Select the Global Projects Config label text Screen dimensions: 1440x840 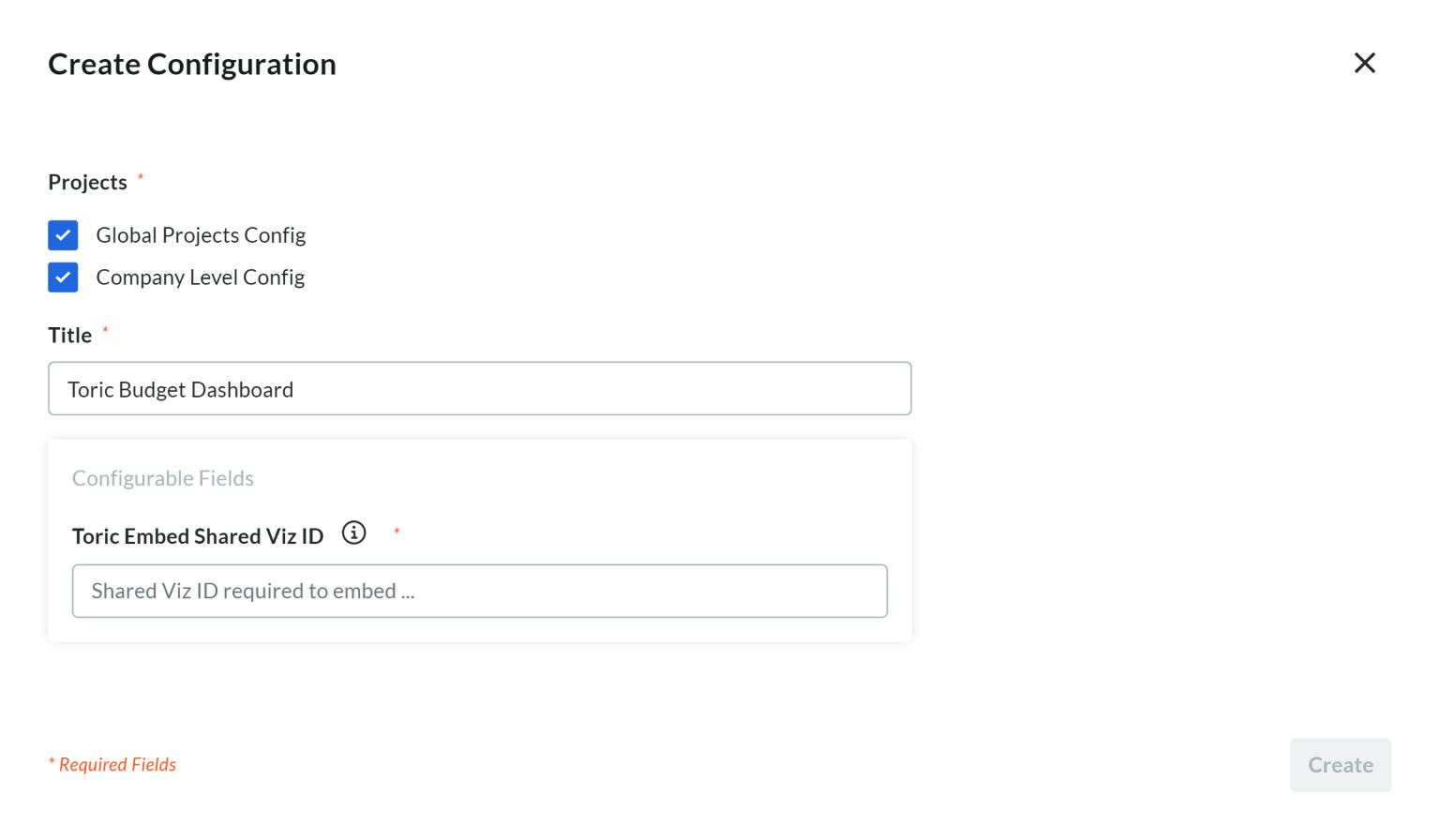tap(201, 235)
